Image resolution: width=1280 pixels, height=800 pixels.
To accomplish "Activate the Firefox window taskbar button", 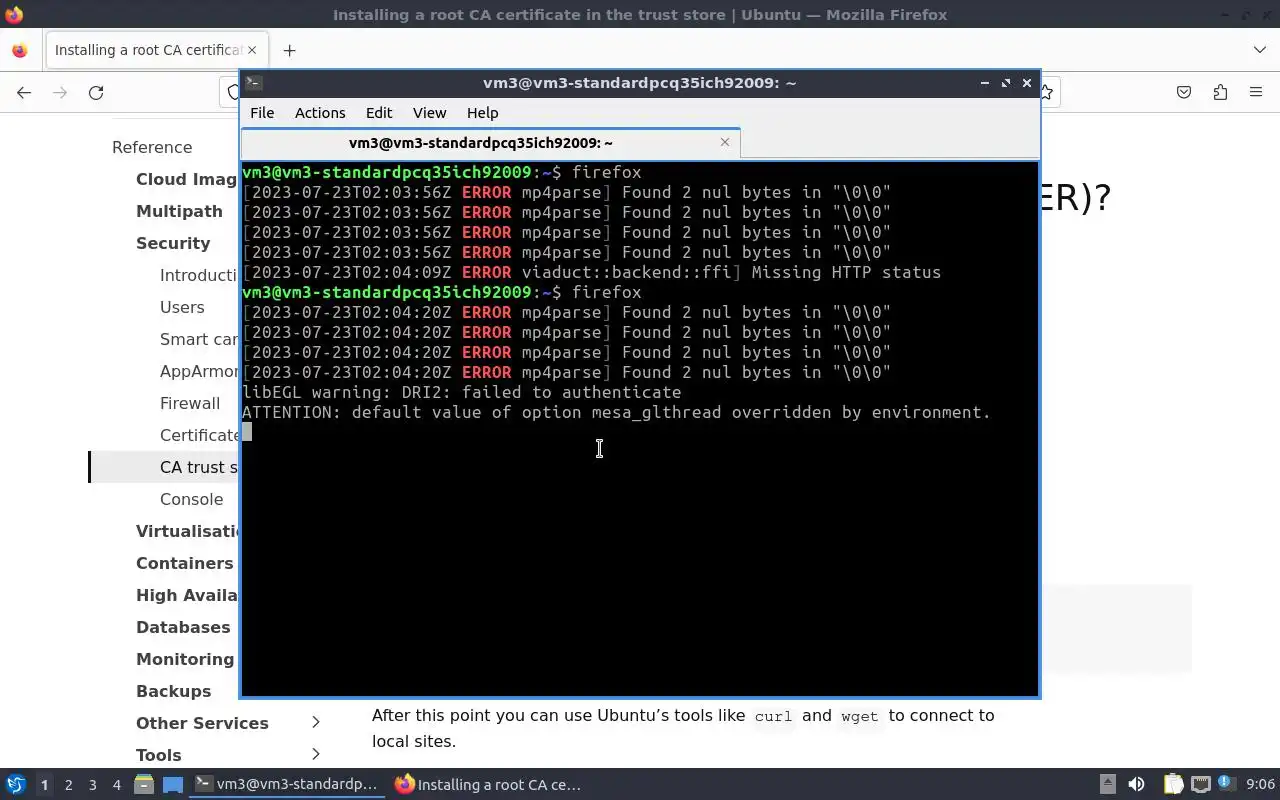I will 488,785.
